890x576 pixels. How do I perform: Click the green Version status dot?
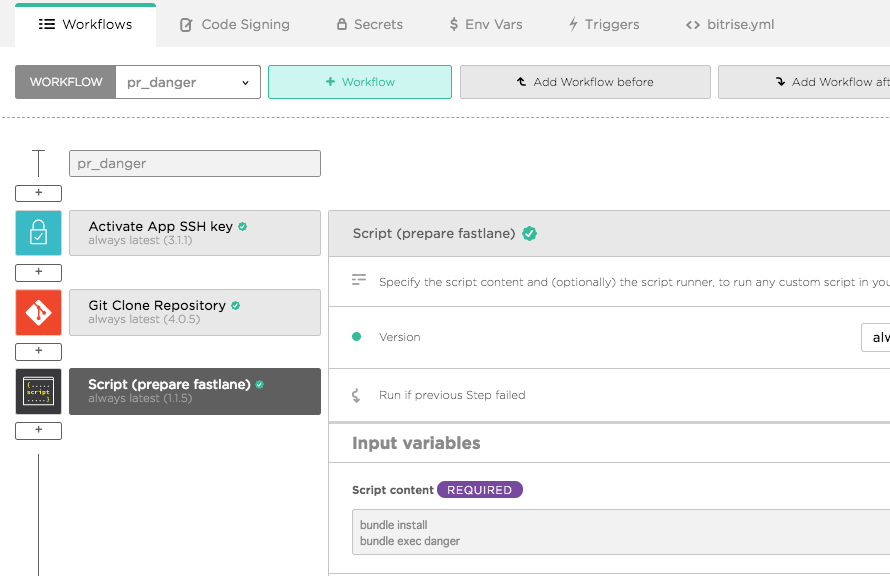point(356,337)
